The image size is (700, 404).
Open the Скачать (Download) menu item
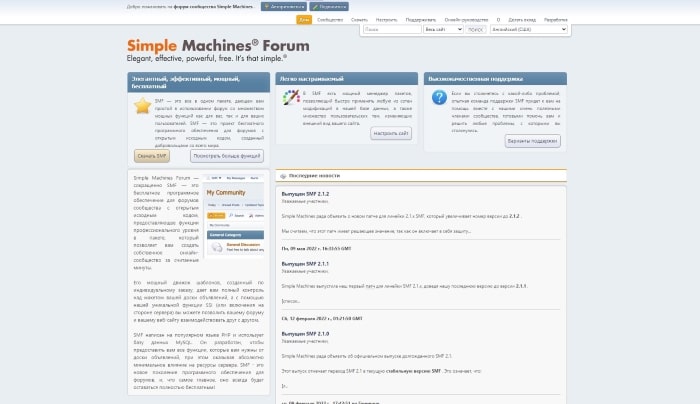click(x=359, y=20)
